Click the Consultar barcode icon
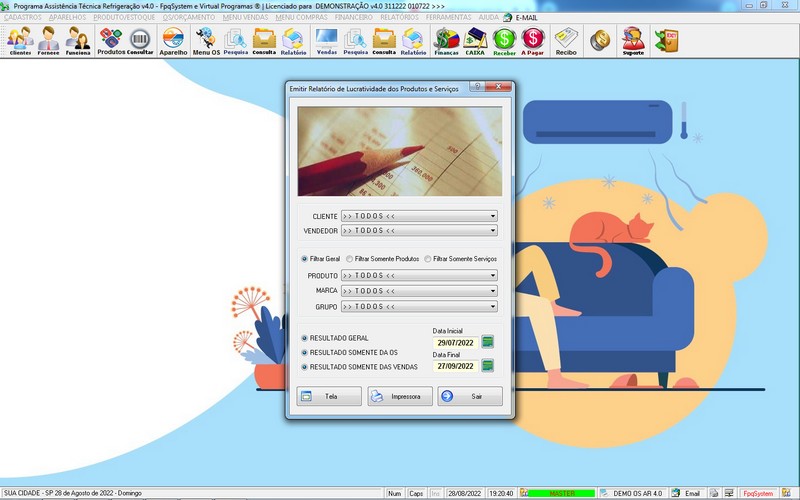The width and height of the screenshot is (800, 500). pyautogui.click(x=140, y=41)
